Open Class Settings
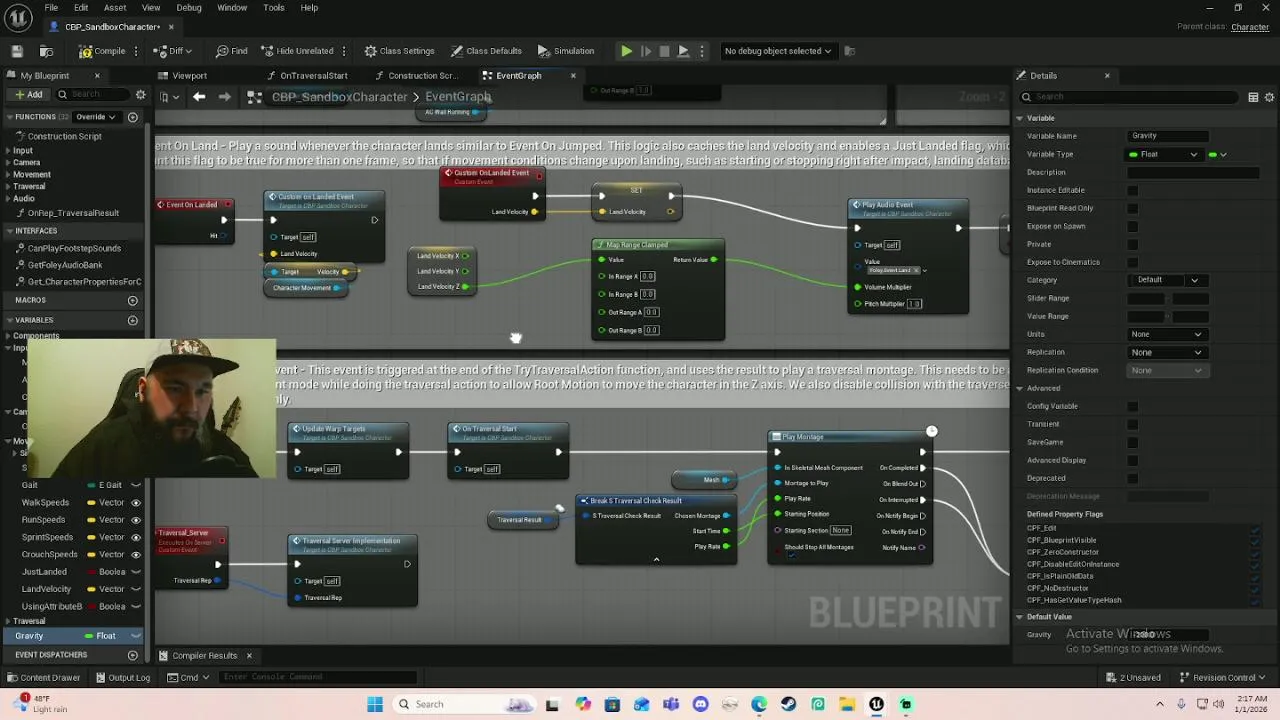The height and width of the screenshot is (720, 1280). pyautogui.click(x=399, y=51)
